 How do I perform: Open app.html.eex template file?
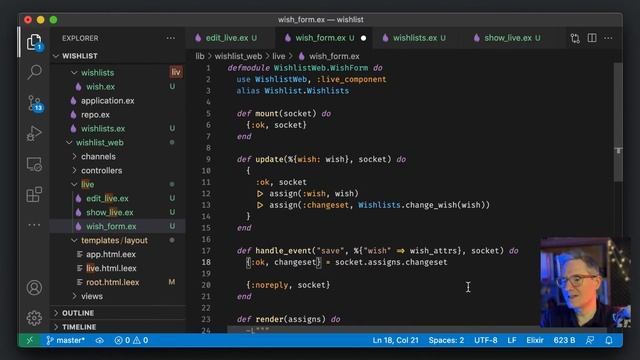coord(118,254)
